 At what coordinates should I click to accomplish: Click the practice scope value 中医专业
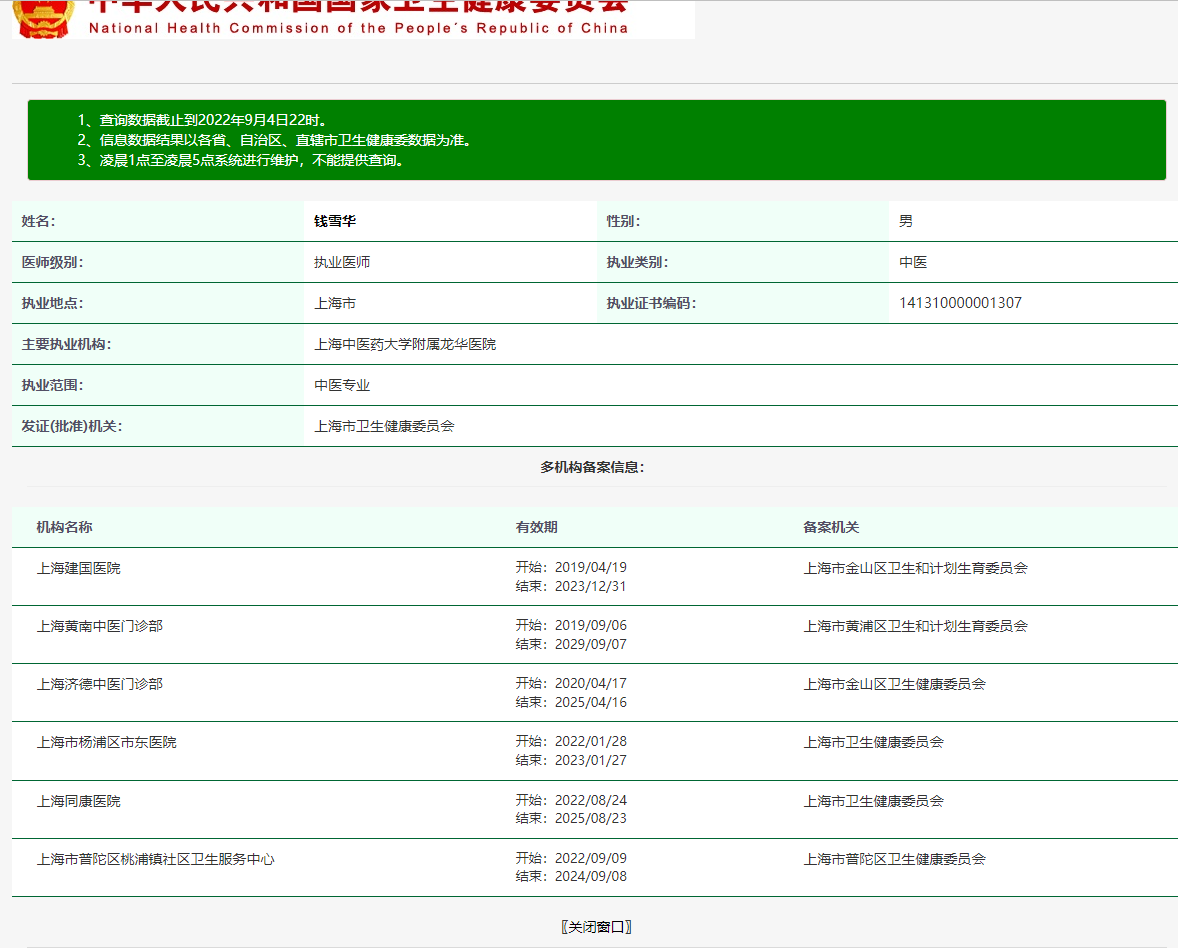click(342, 385)
